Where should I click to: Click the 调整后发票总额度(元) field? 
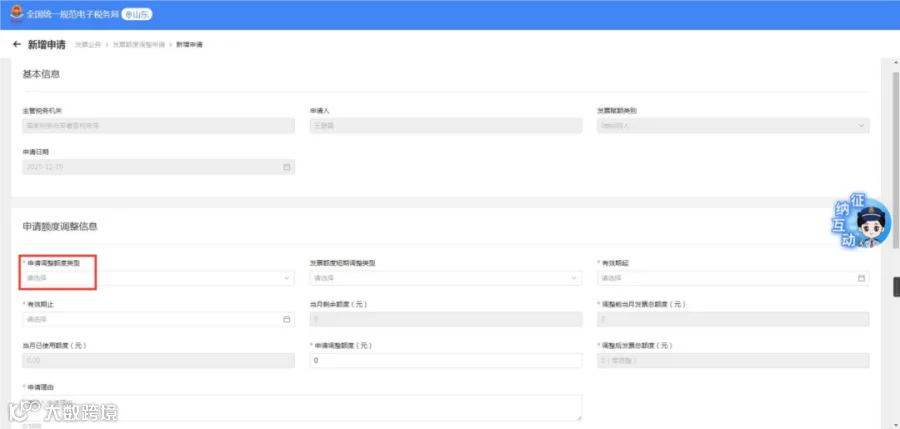[x=733, y=361]
